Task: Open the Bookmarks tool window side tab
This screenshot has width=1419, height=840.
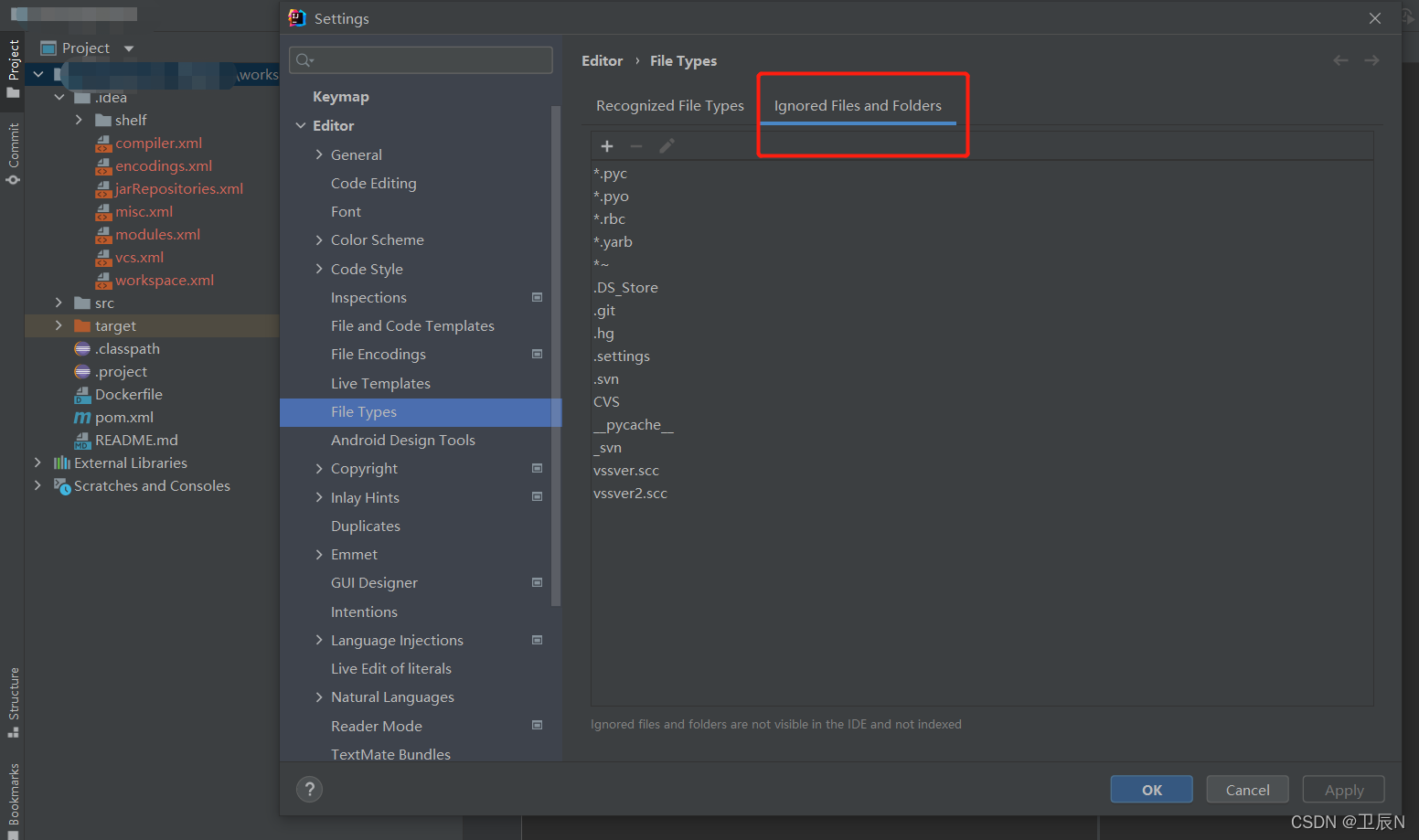Action: [13, 800]
